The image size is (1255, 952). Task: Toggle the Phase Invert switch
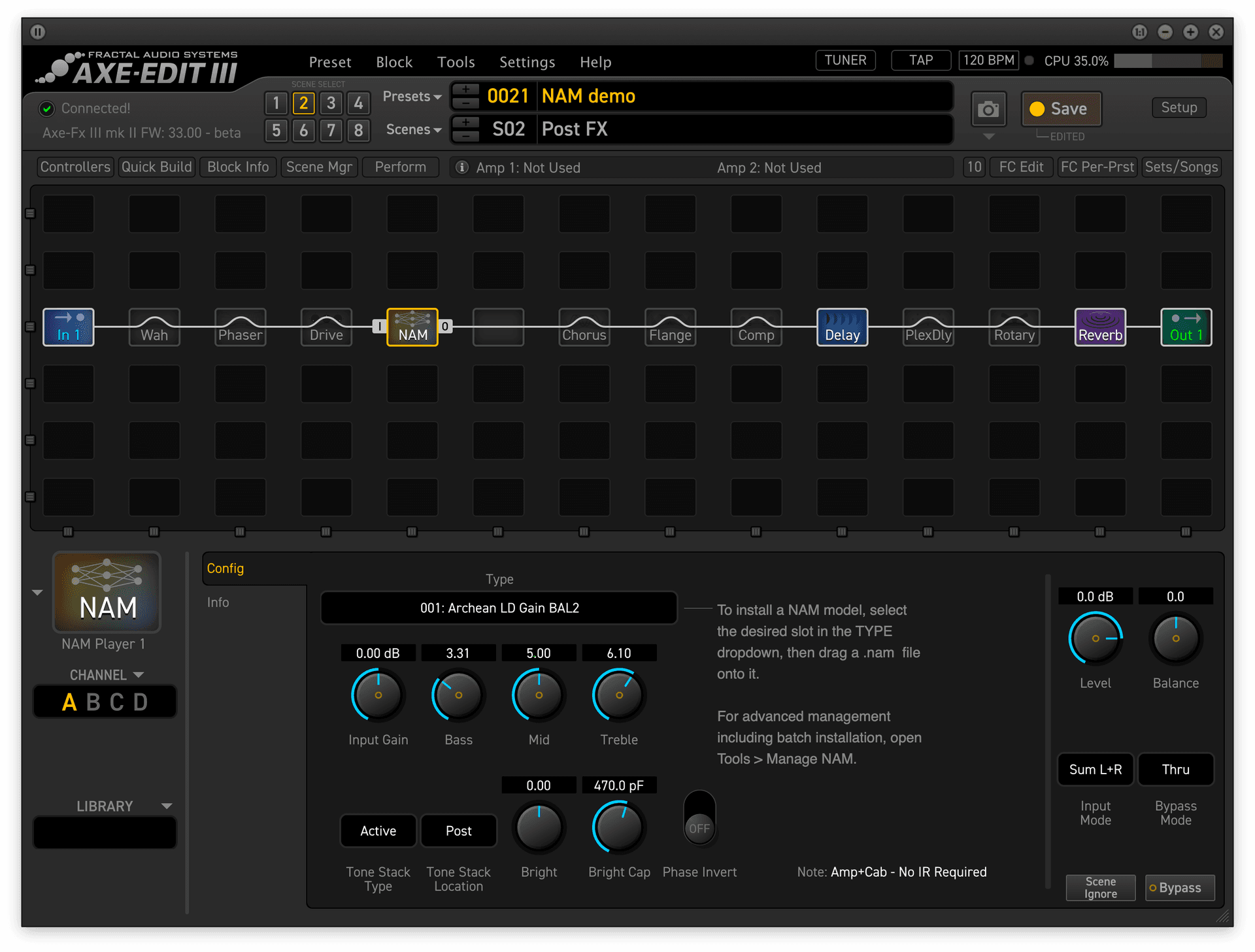tap(699, 817)
